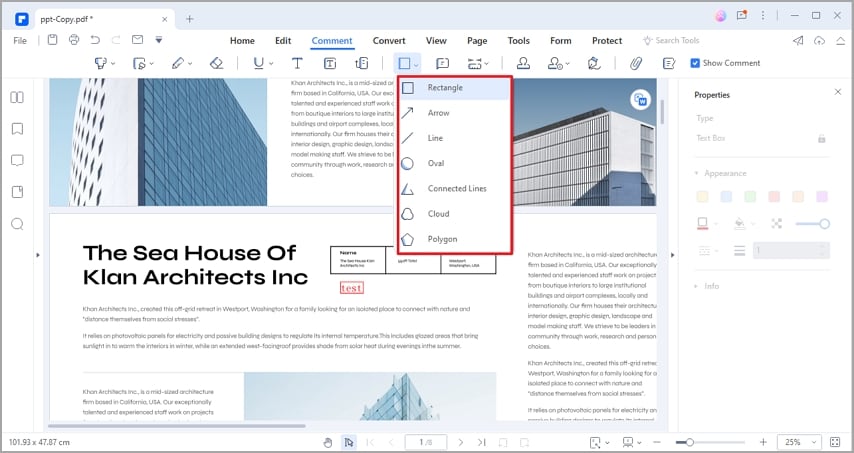Viewport: 854px width, 453px height.
Task: Pick the blue color swatch
Action: point(726,197)
